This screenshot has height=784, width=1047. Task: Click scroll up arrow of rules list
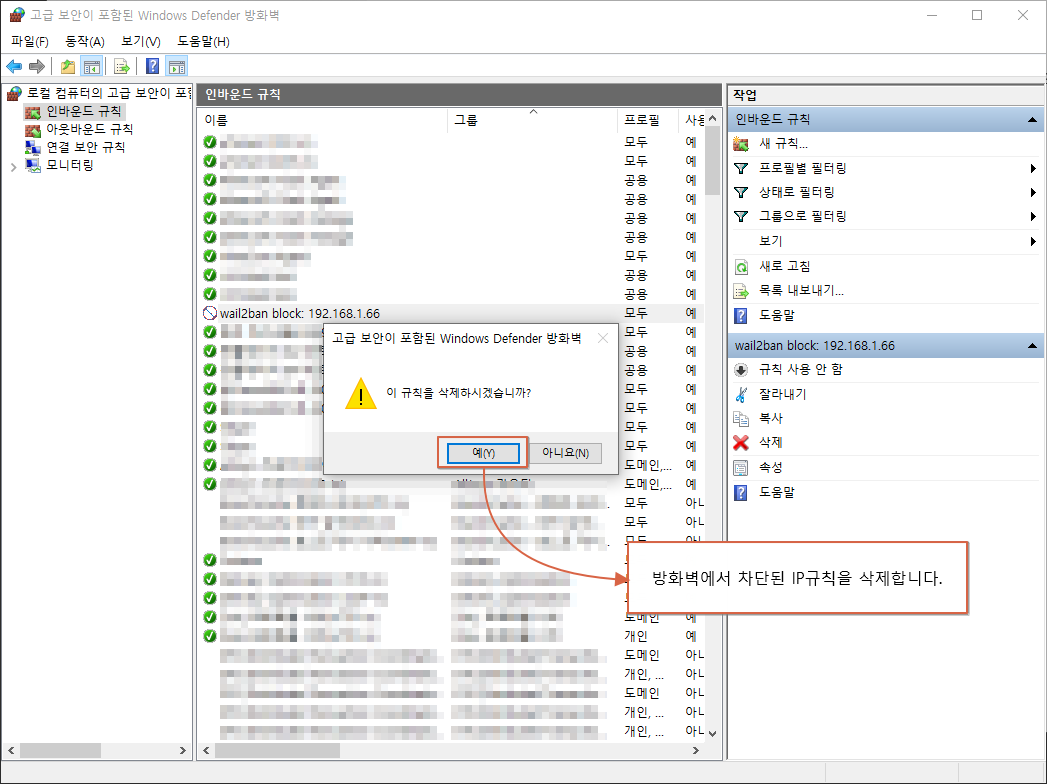(x=712, y=119)
